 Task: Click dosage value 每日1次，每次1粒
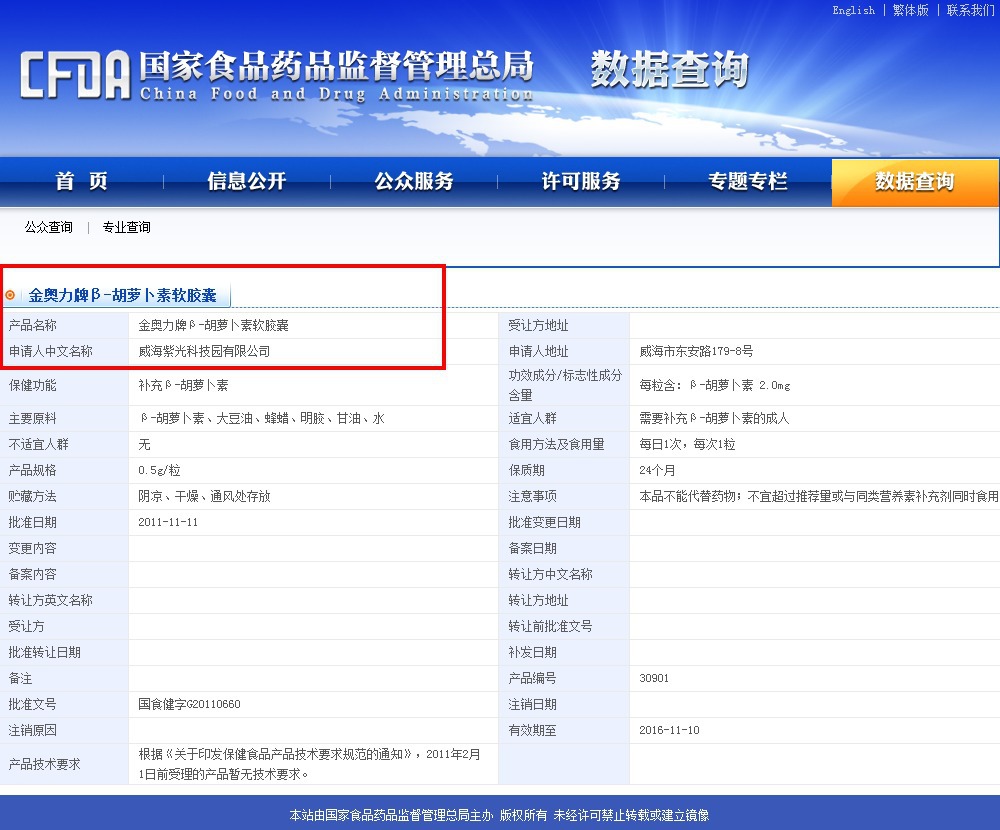coord(688,445)
